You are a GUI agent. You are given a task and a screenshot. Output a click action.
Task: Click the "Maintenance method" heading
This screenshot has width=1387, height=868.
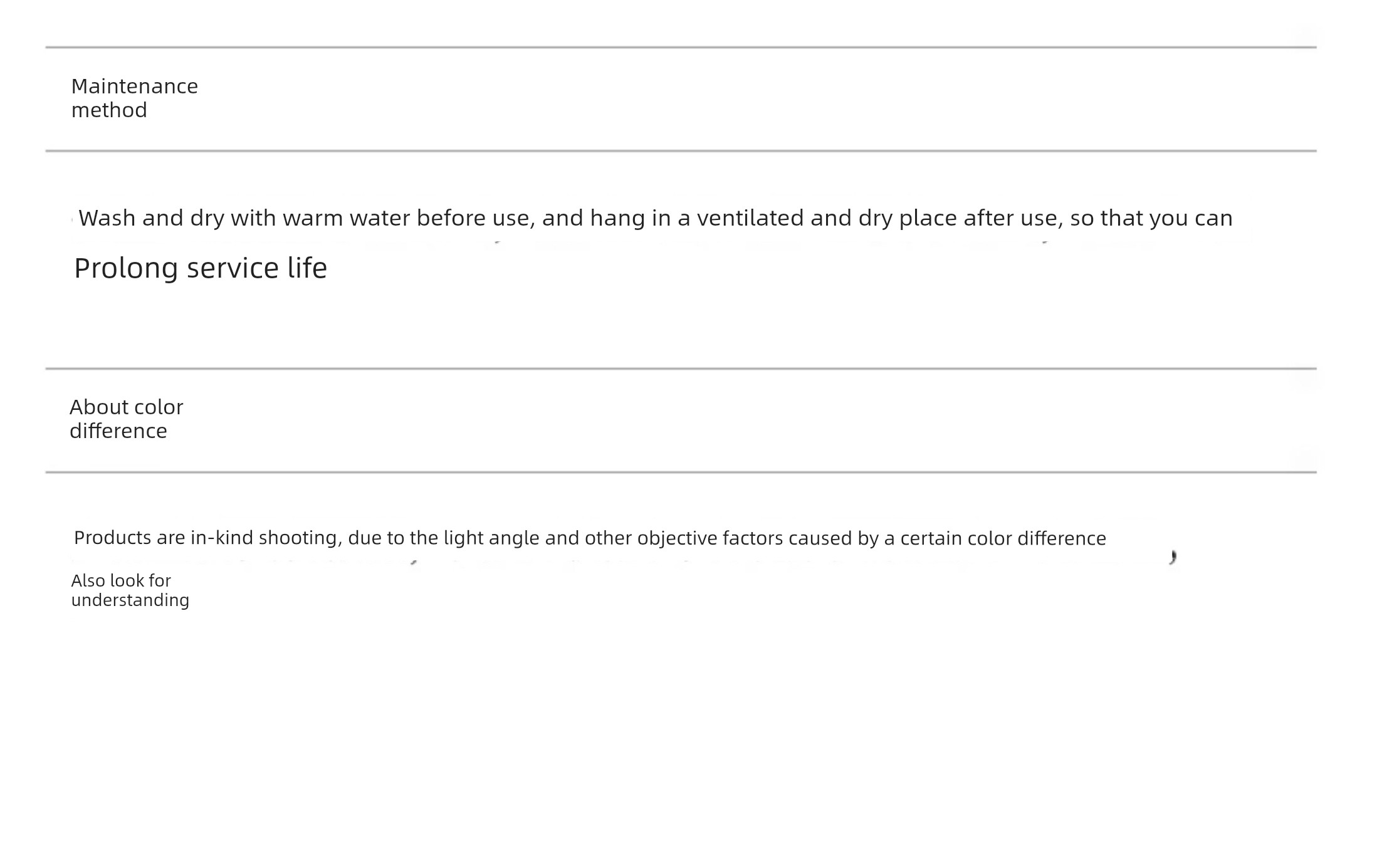(x=134, y=98)
